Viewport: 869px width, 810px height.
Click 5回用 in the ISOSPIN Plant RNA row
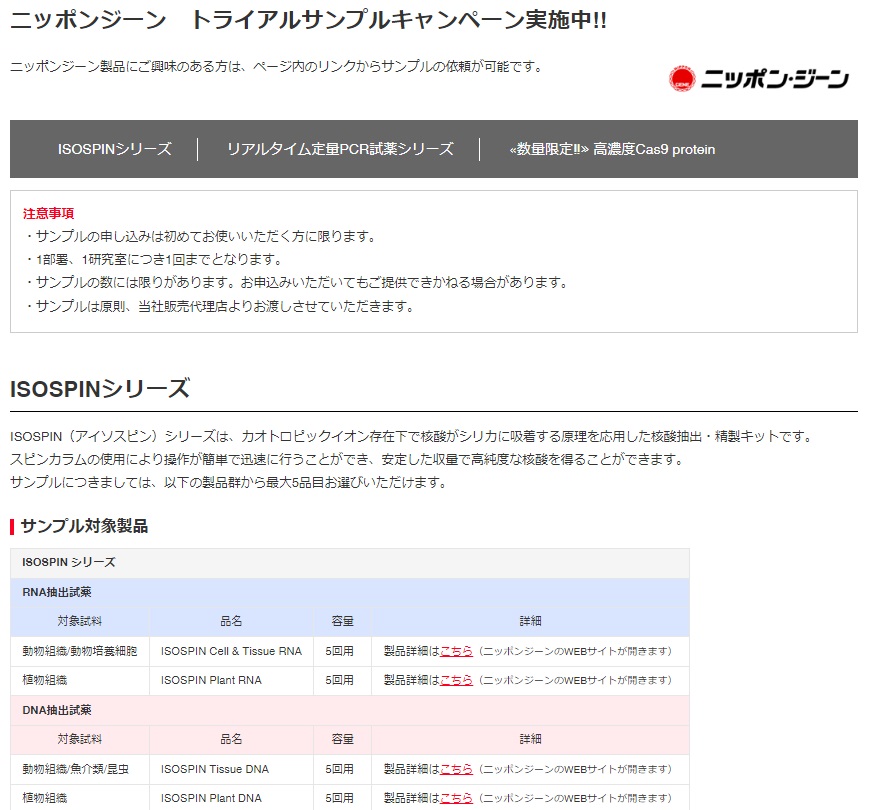point(339,680)
